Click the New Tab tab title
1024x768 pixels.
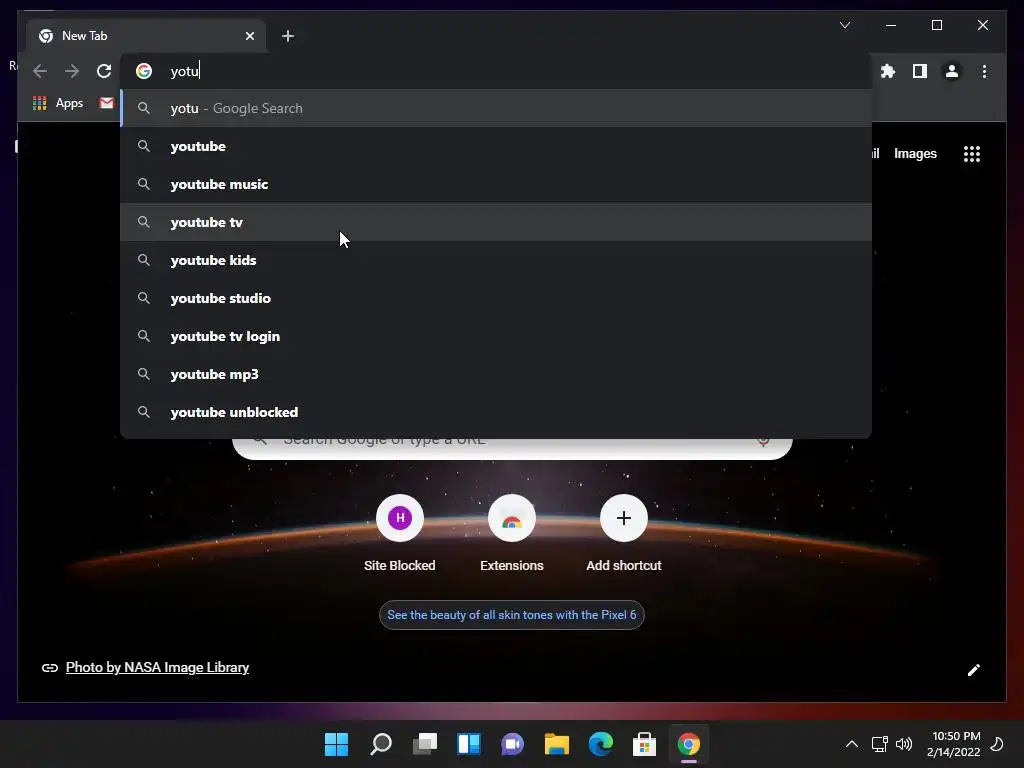tap(84, 36)
